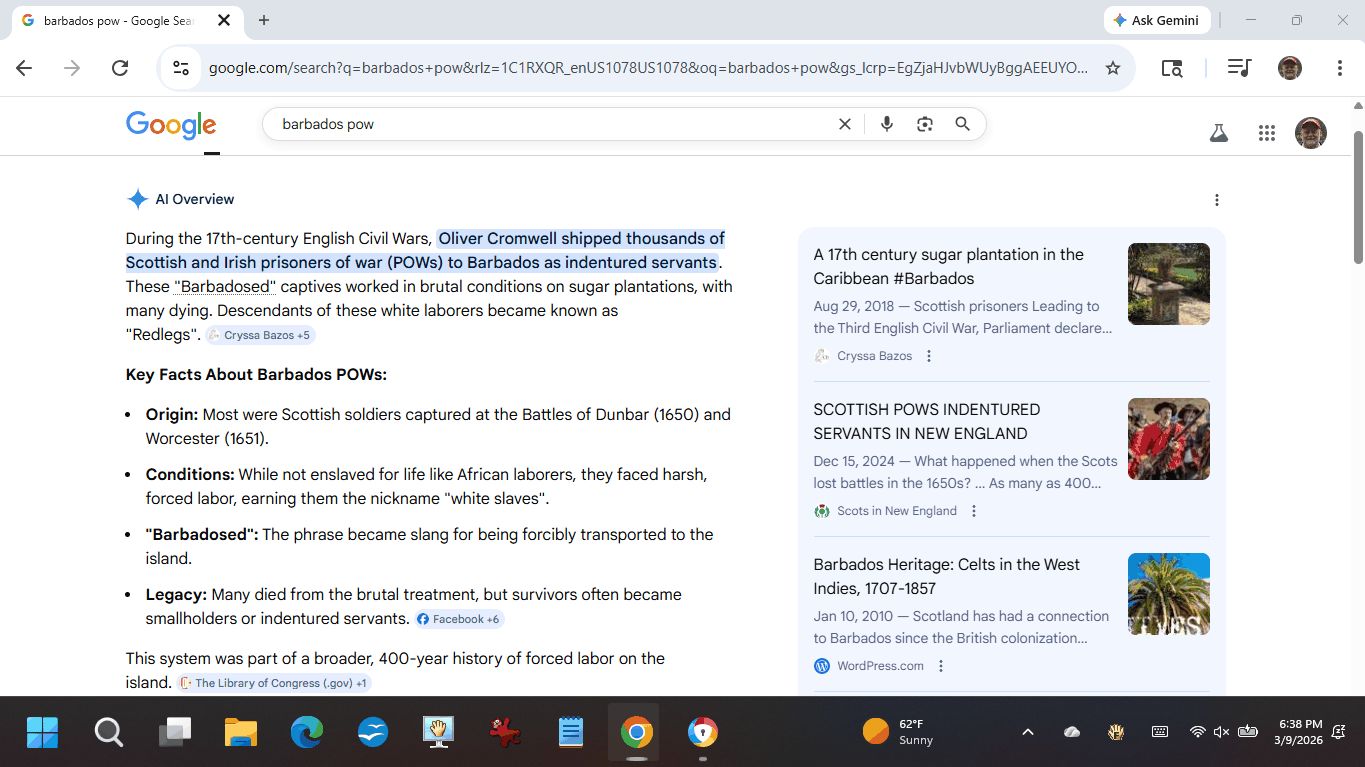1365x767 pixels.
Task: Open a new browser tab
Action: click(264, 20)
